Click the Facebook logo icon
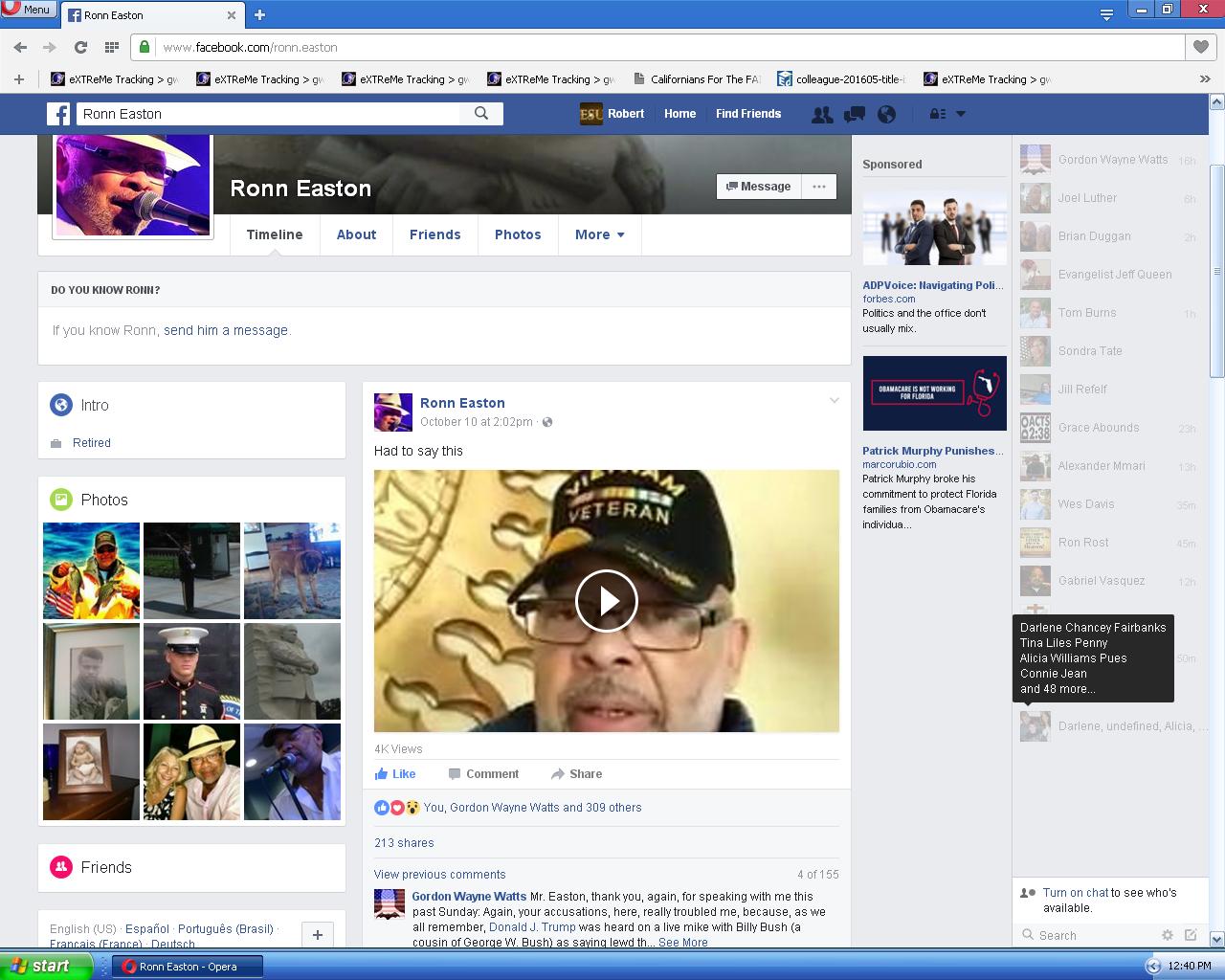 [58, 114]
